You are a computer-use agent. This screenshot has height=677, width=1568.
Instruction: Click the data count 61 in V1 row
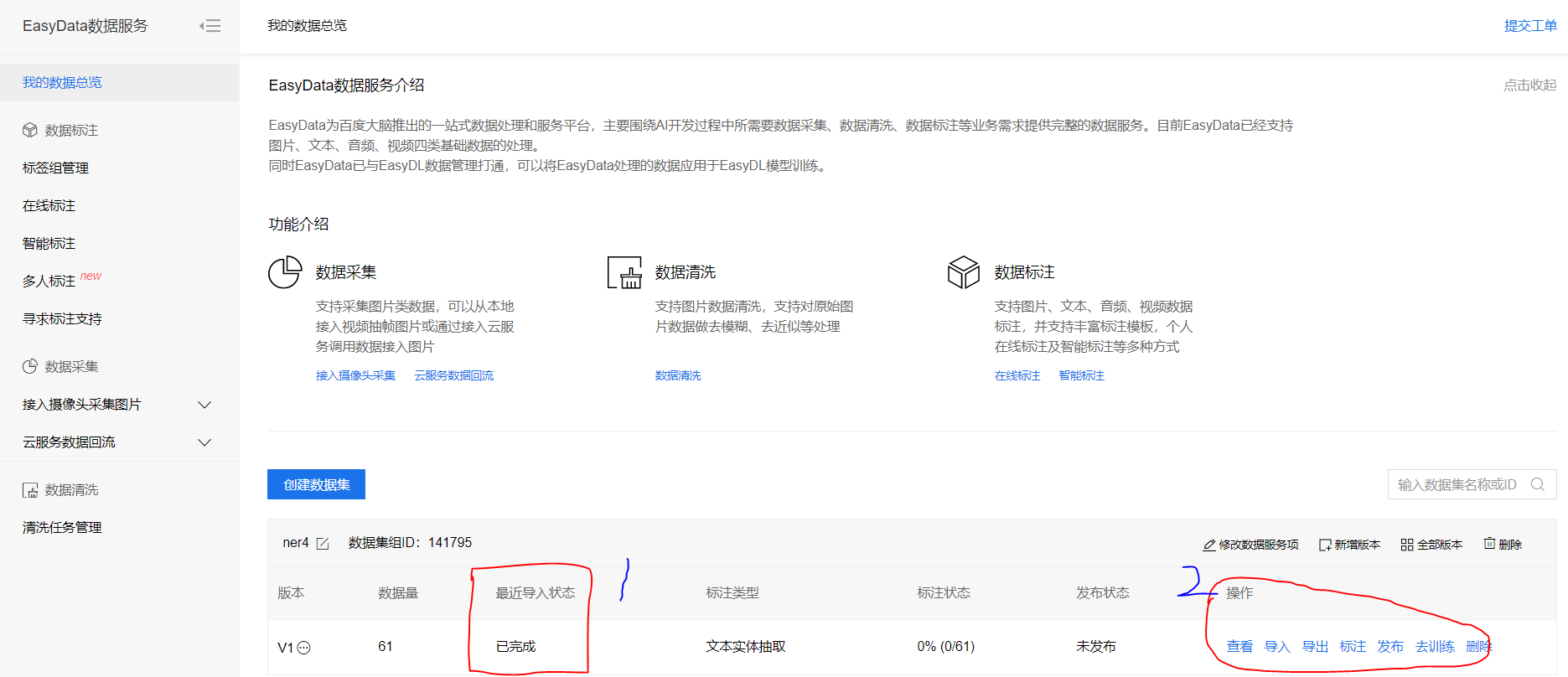pyautogui.click(x=386, y=647)
